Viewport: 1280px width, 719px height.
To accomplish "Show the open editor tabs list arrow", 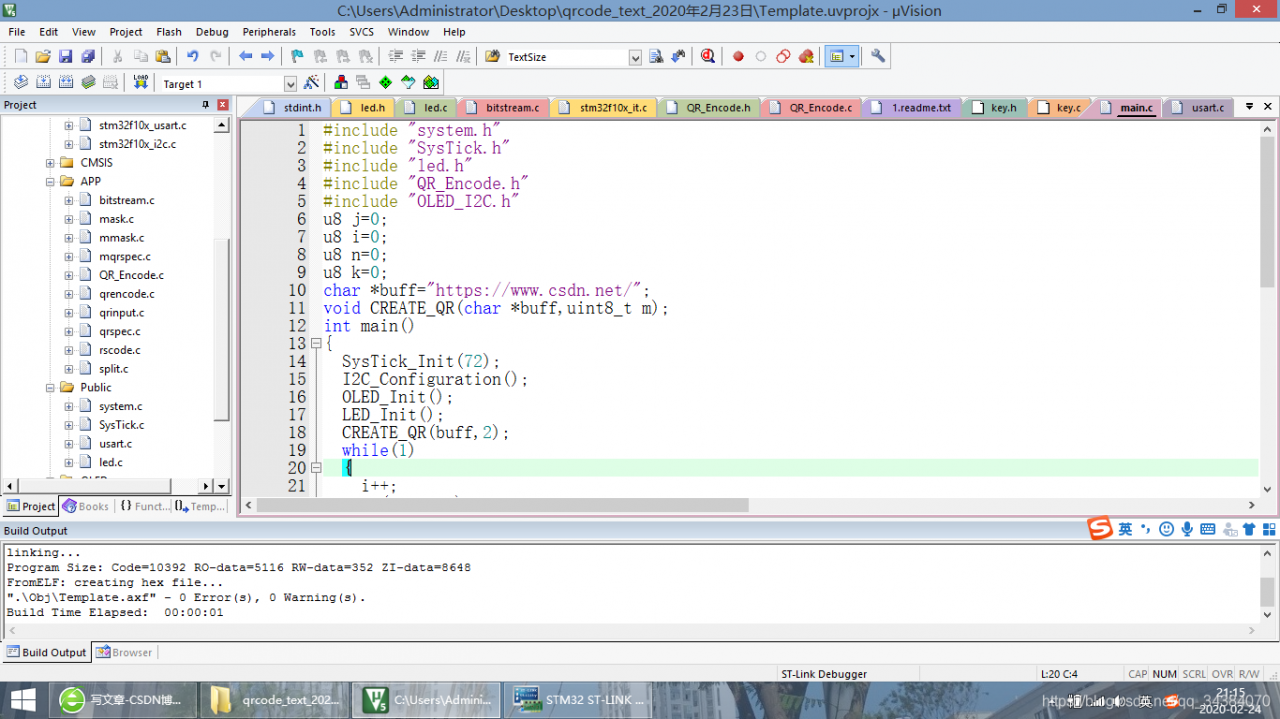I will [x=1249, y=106].
